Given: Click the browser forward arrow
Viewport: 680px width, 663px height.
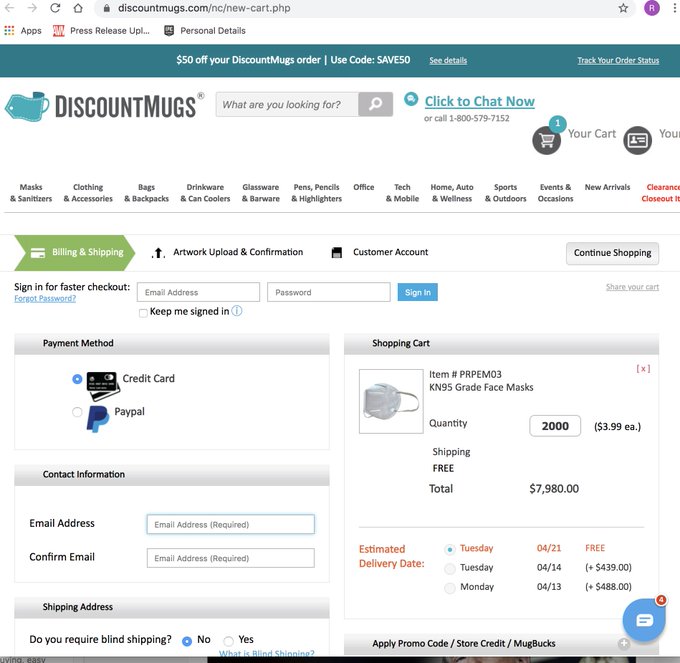Looking at the screenshot, I should click(x=32, y=8).
